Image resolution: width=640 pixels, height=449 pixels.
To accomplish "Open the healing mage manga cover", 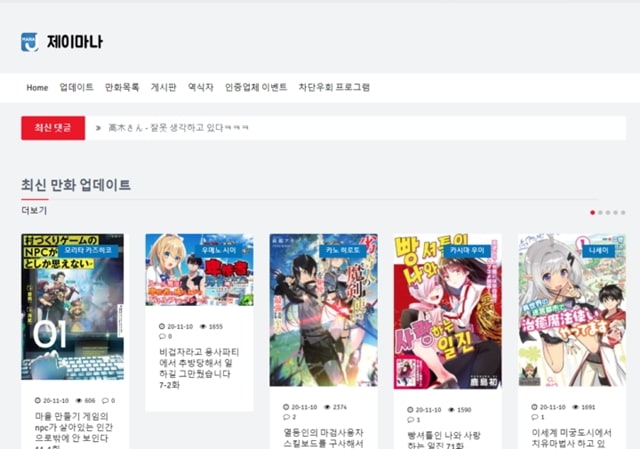I will click(572, 310).
